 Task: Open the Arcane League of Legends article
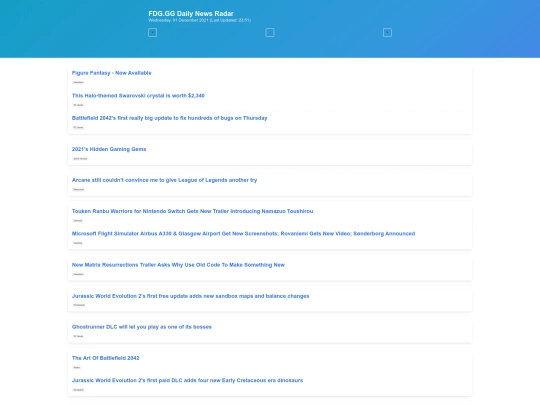164,180
